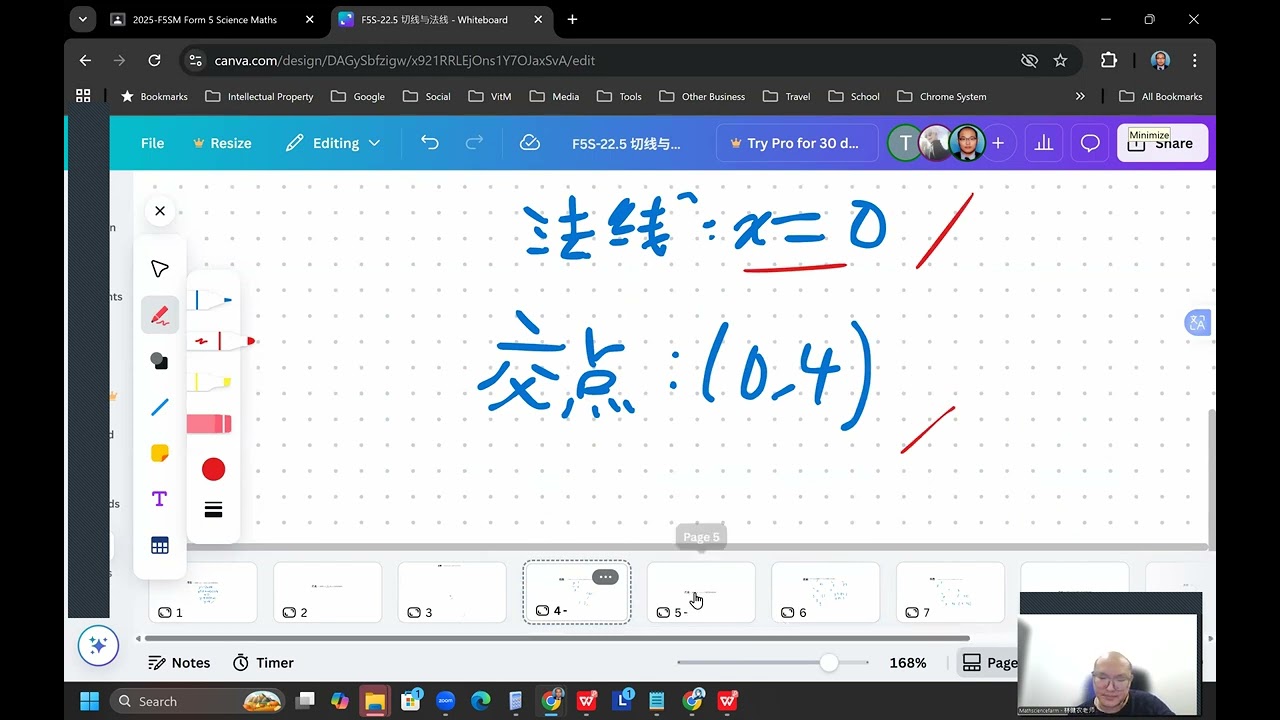Open the comments bubble icon

[x=1090, y=143]
